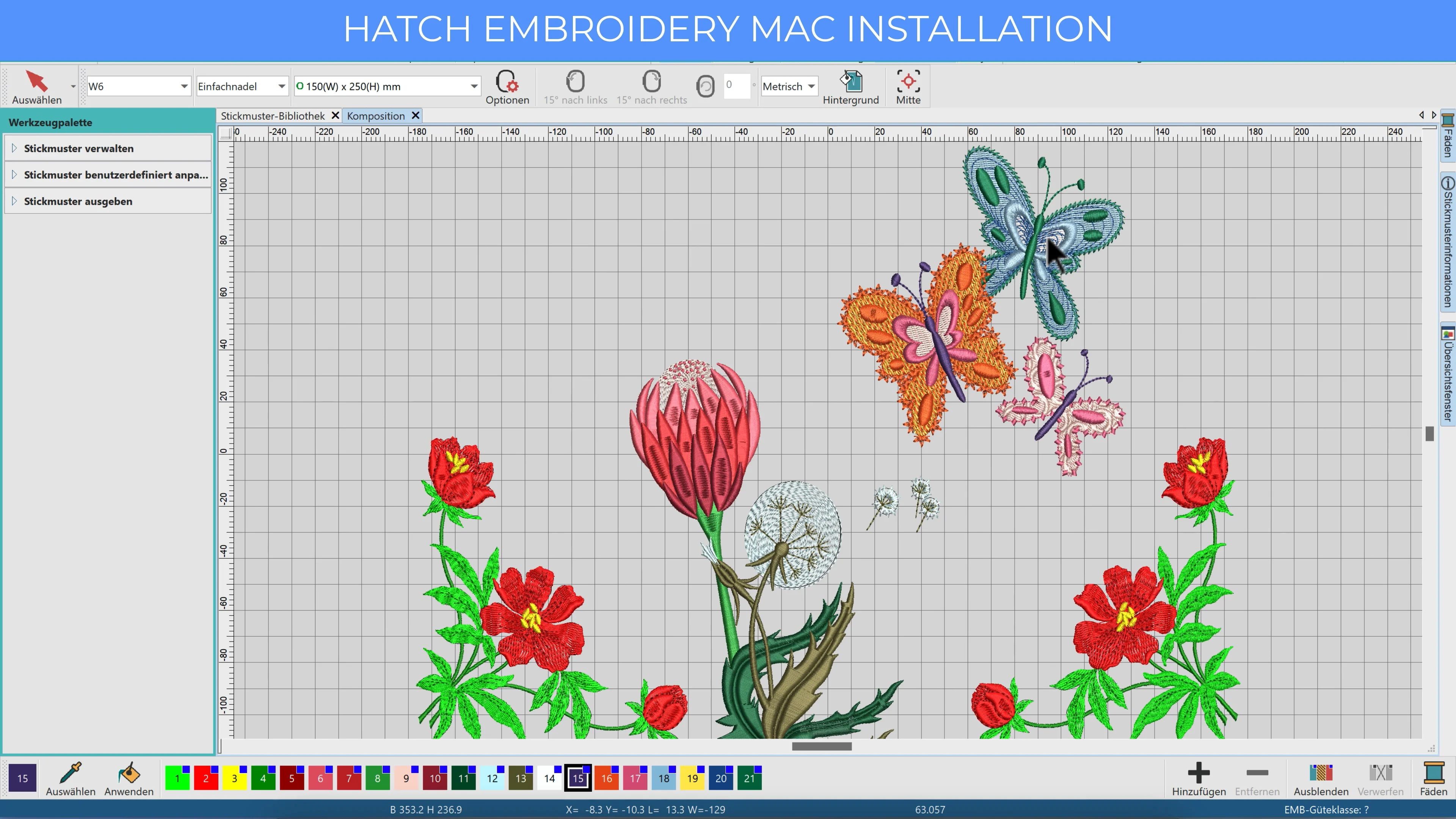Close the Komposition tab
This screenshot has height=819, width=1456.
416,115
